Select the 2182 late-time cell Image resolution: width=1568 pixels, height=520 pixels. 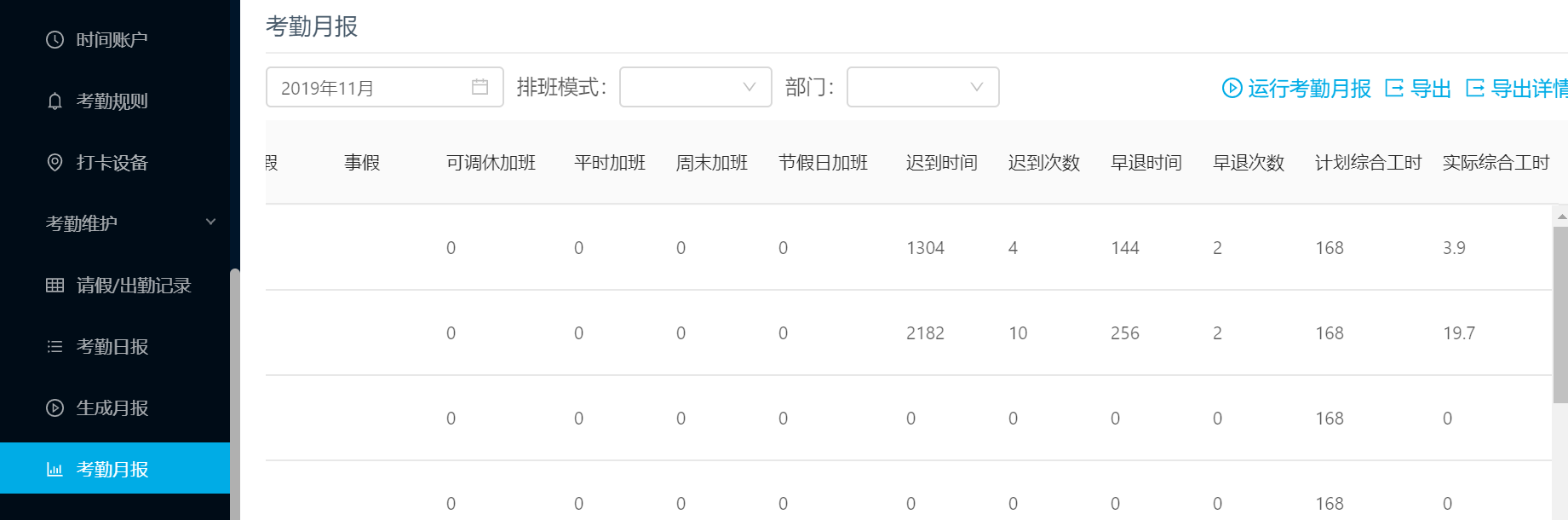pos(926,333)
